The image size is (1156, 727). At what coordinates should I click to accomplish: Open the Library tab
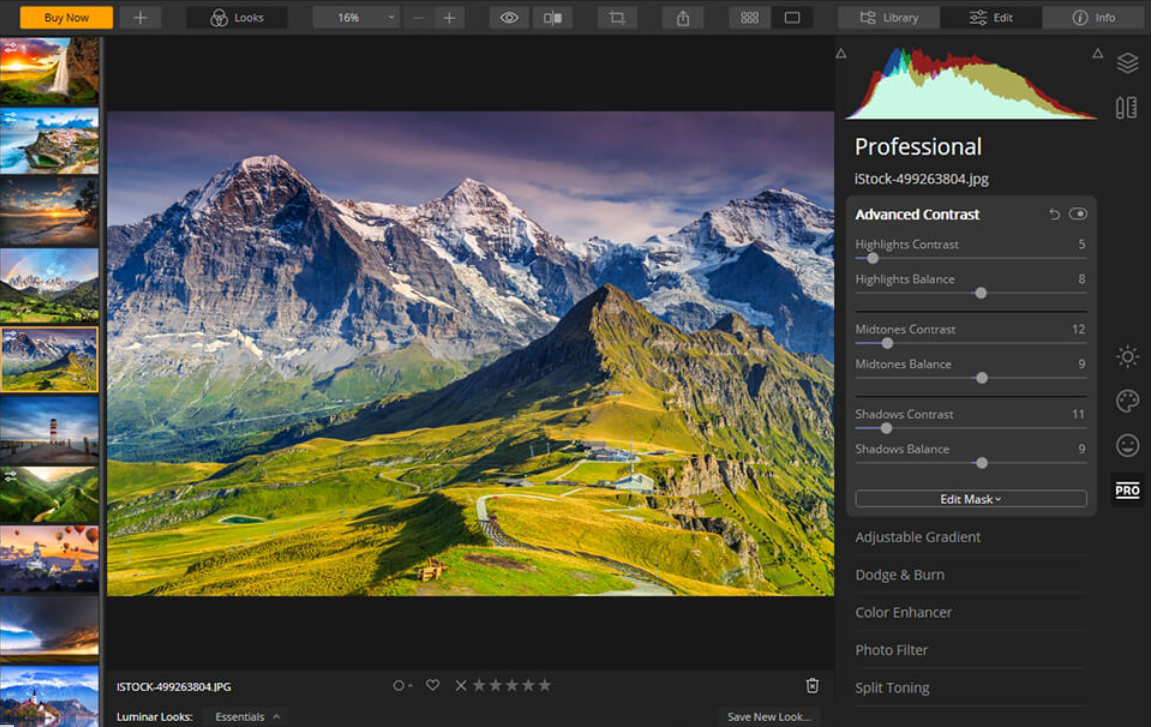pos(889,18)
